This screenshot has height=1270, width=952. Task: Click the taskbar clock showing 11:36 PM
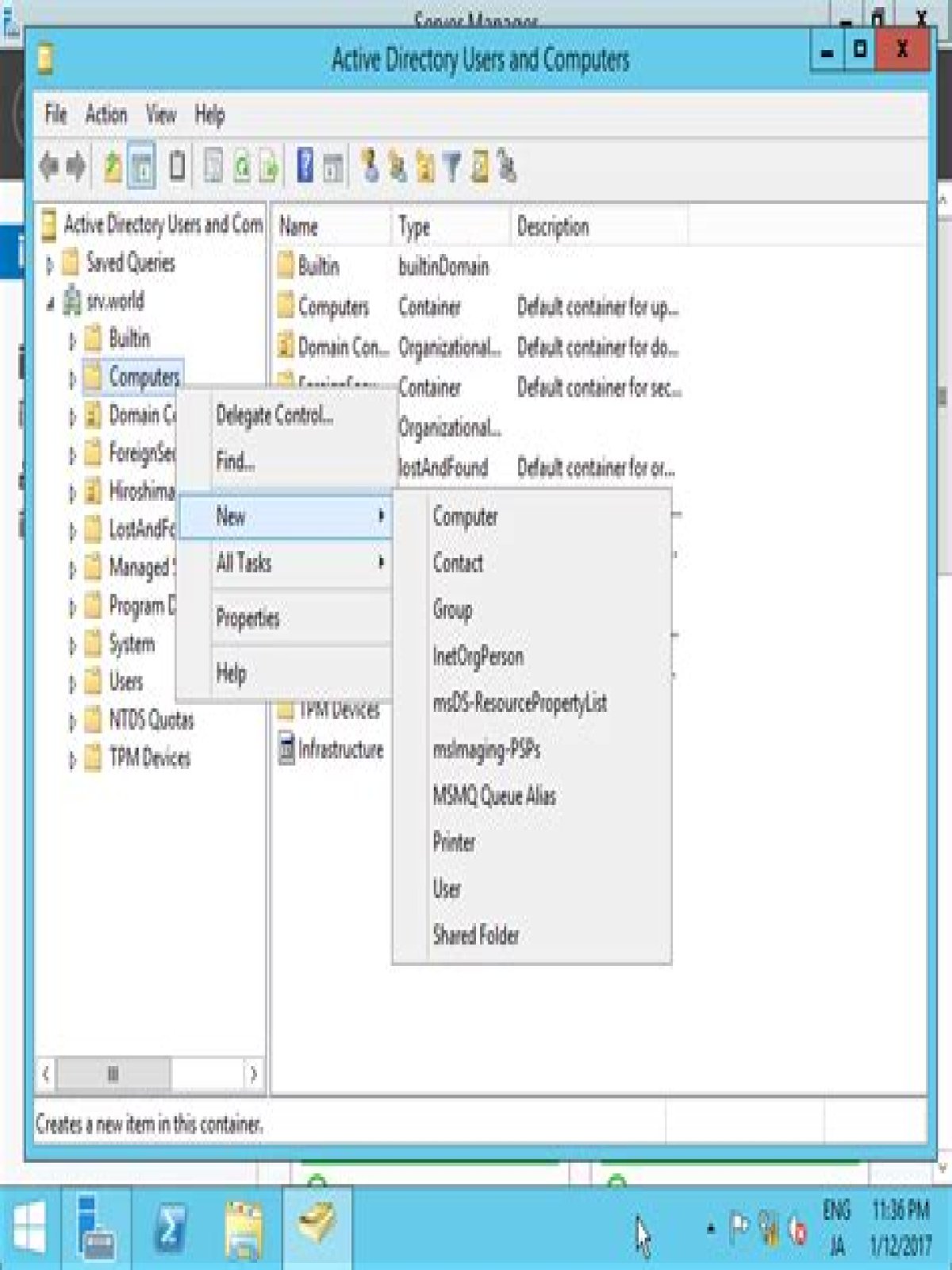[x=900, y=1227]
